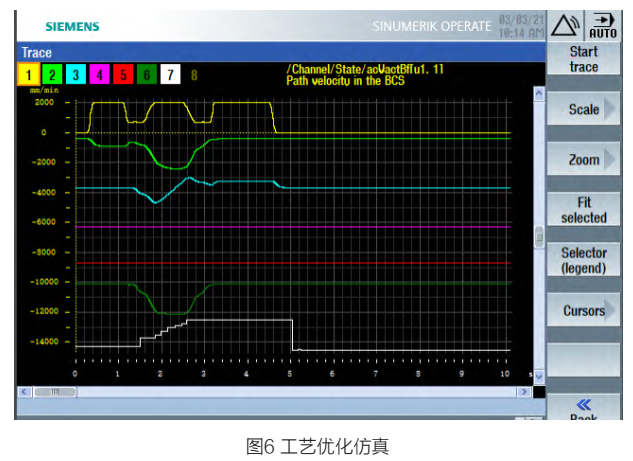Open the Selector (legend) softkey
This screenshot has width=633, height=461.
(583, 260)
